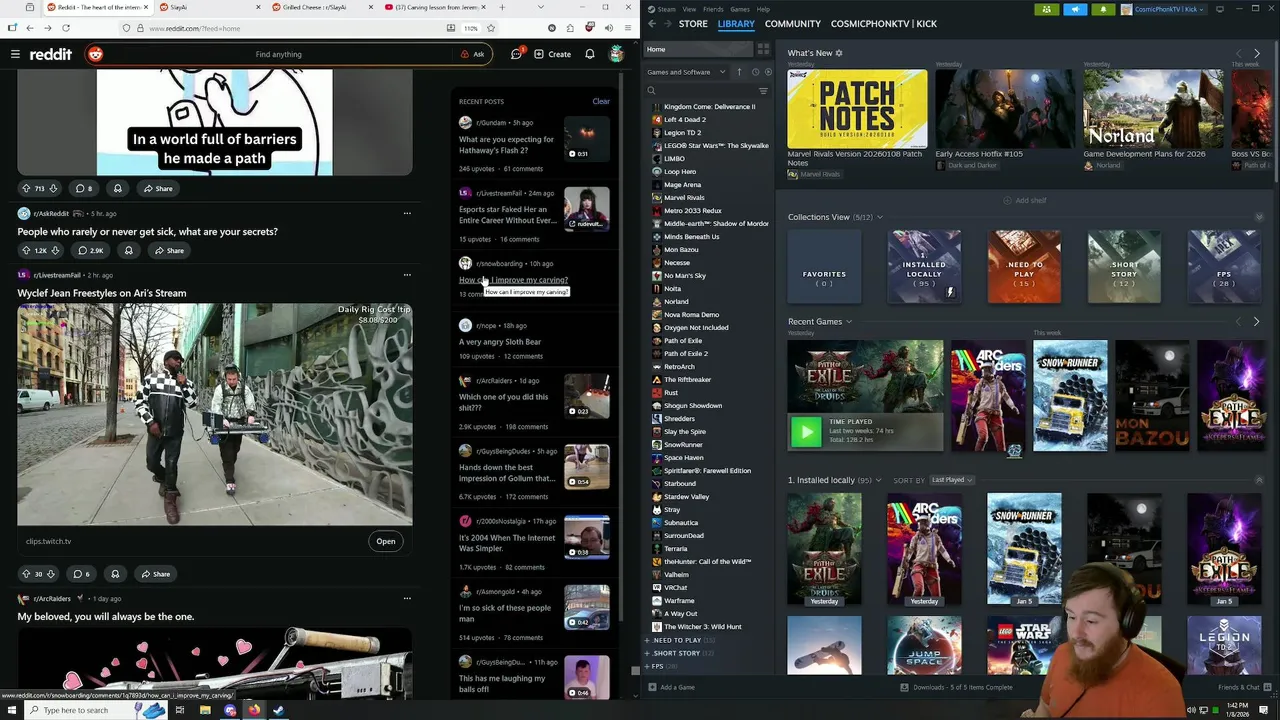Expand Collections View dropdown in Steam
The width and height of the screenshot is (1280, 720).
[x=879, y=217]
